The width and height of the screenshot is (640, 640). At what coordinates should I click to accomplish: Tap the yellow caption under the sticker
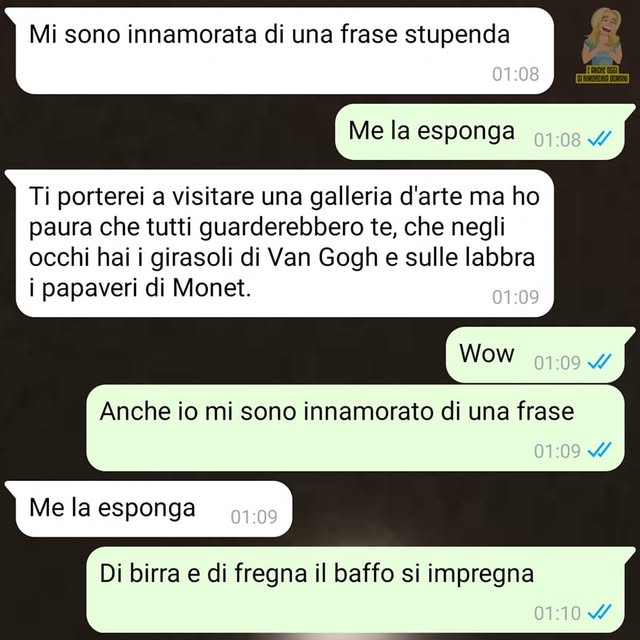point(602,76)
